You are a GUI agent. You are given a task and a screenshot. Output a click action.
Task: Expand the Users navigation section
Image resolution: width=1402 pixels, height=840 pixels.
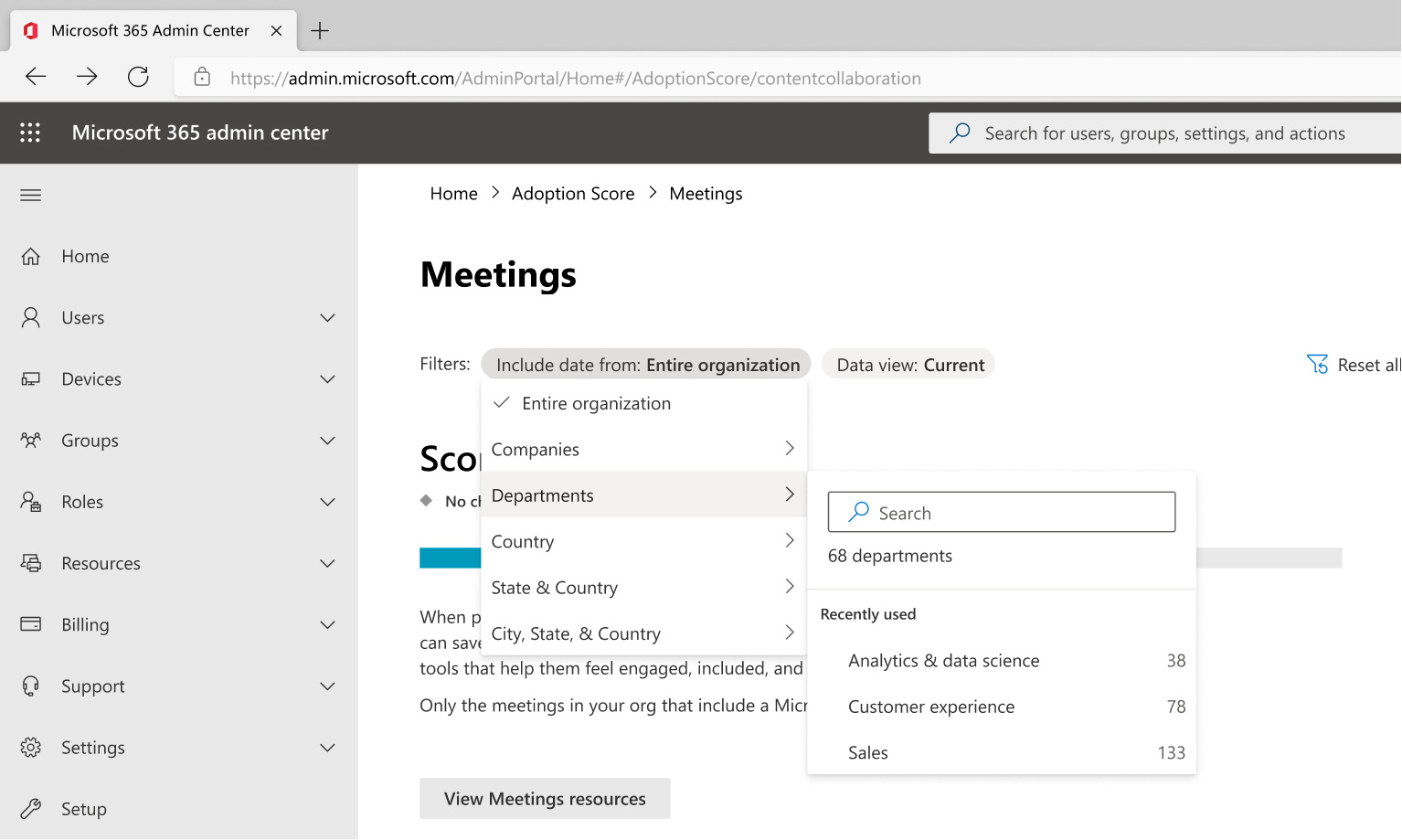327,317
